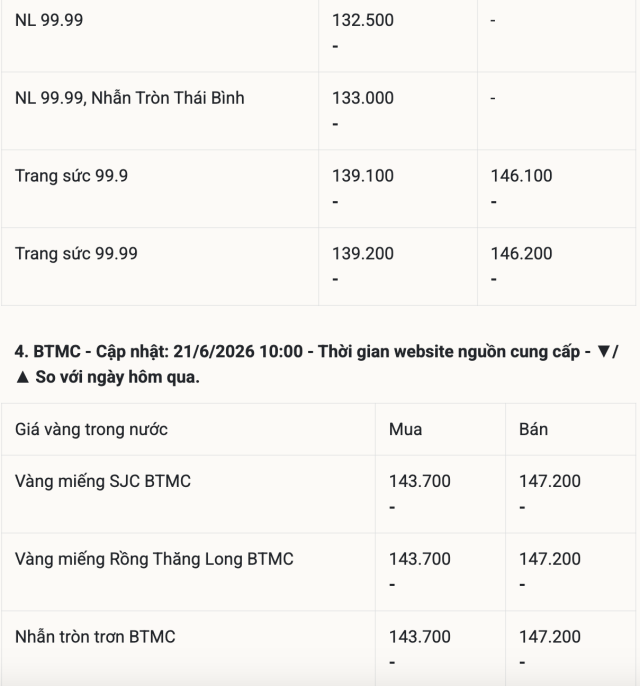
Task: Select Vàng miếng Rồng Thăng Long BTMC
Action: pyautogui.click(x=154, y=559)
